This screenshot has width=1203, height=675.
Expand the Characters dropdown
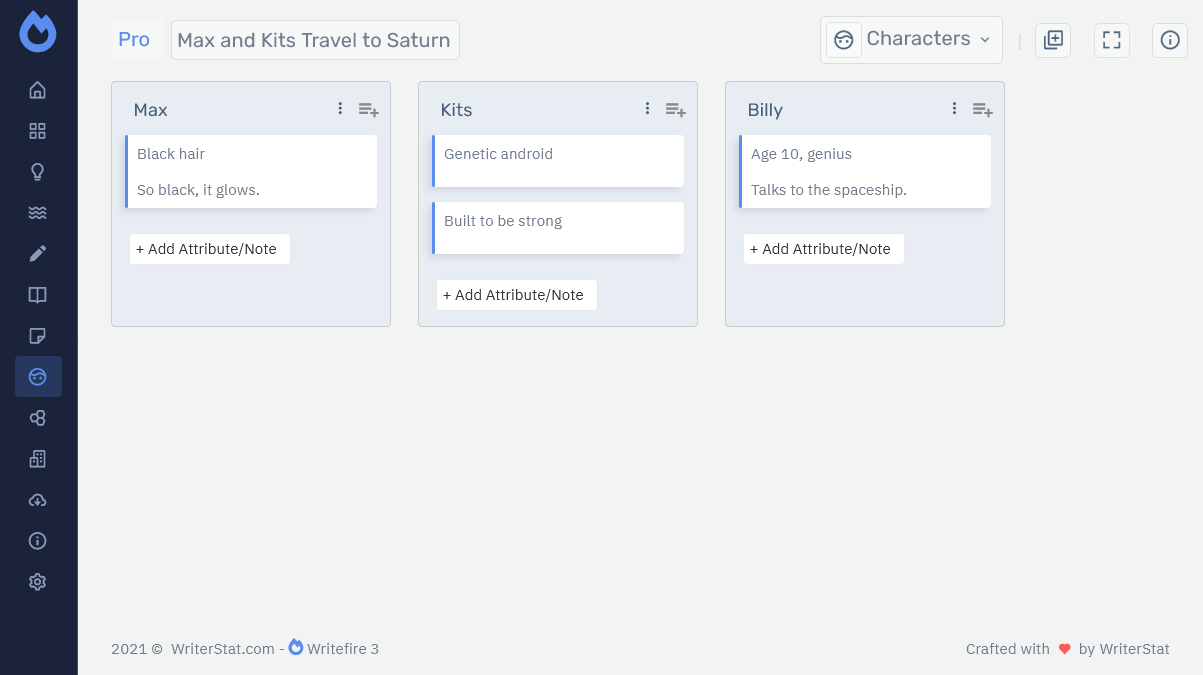point(911,40)
